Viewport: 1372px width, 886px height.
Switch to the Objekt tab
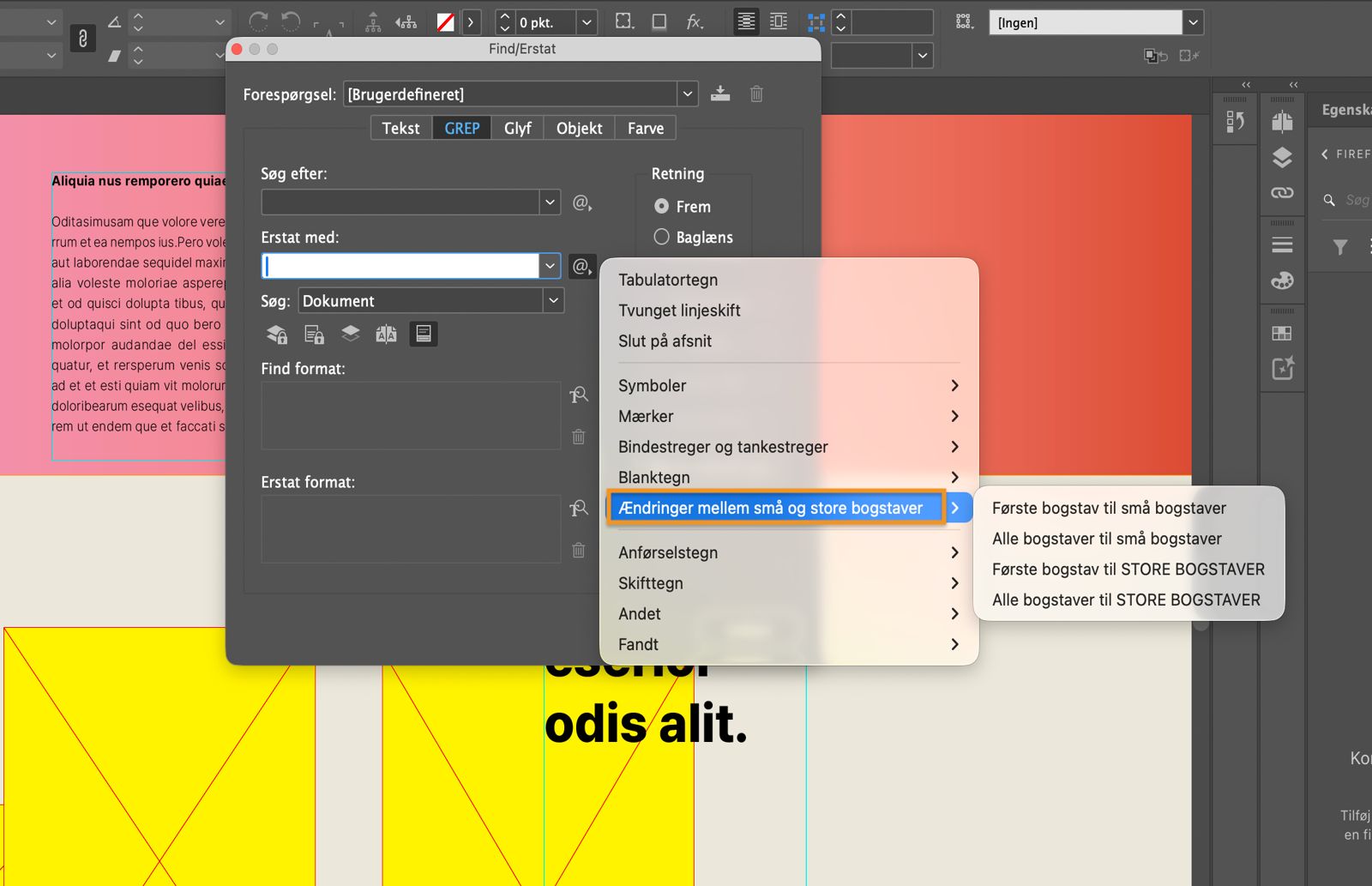click(x=580, y=128)
